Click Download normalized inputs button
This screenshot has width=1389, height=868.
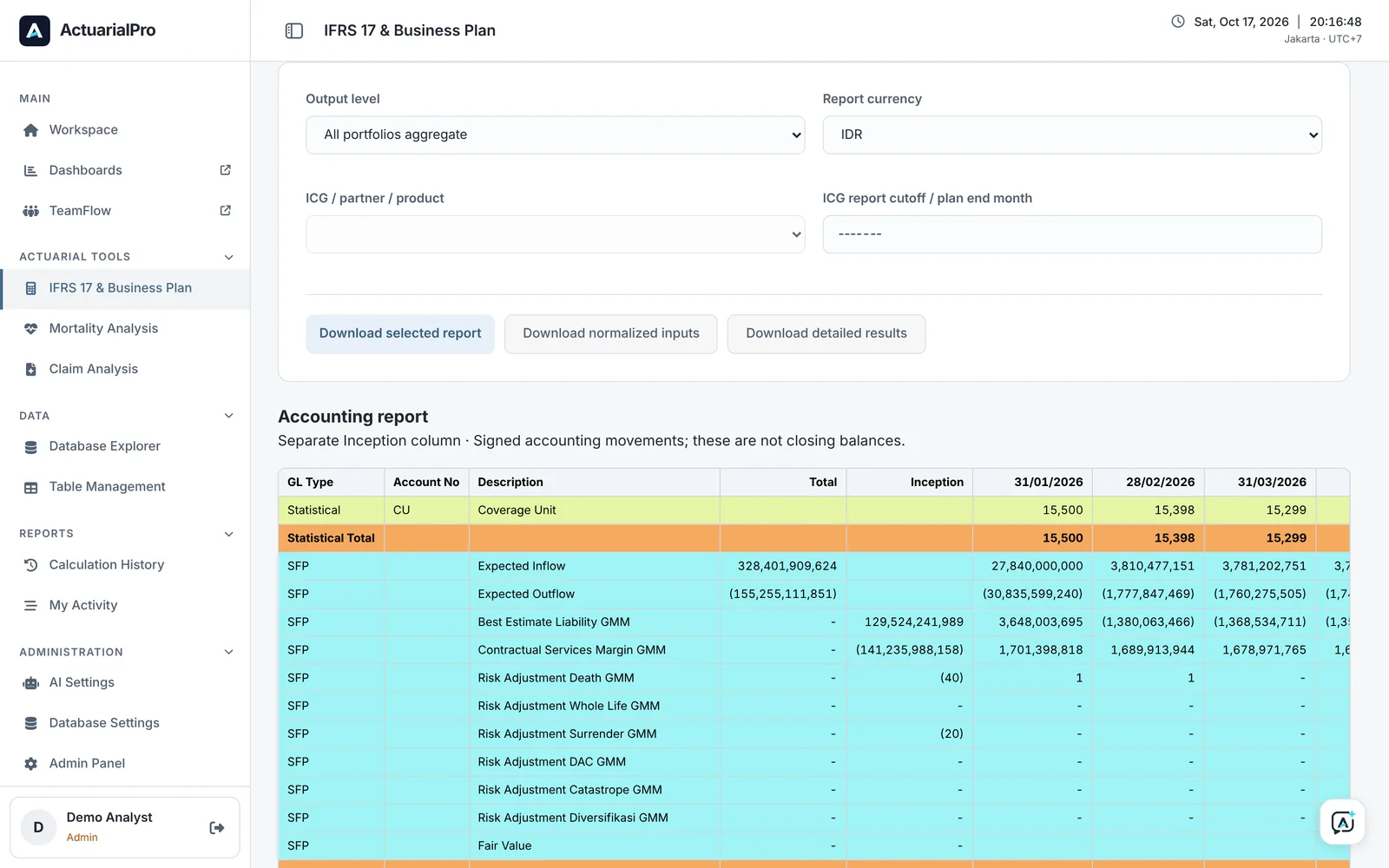click(611, 334)
